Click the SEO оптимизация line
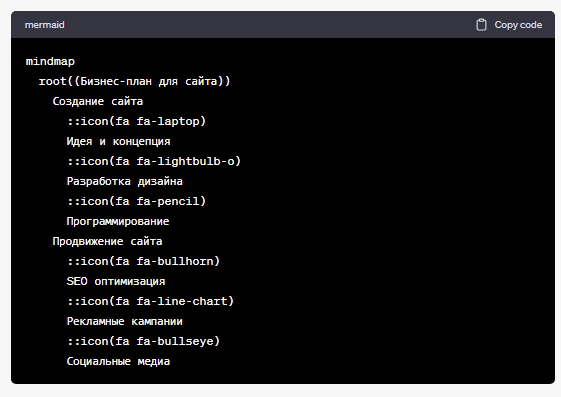This screenshot has height=397, width=561. point(116,281)
